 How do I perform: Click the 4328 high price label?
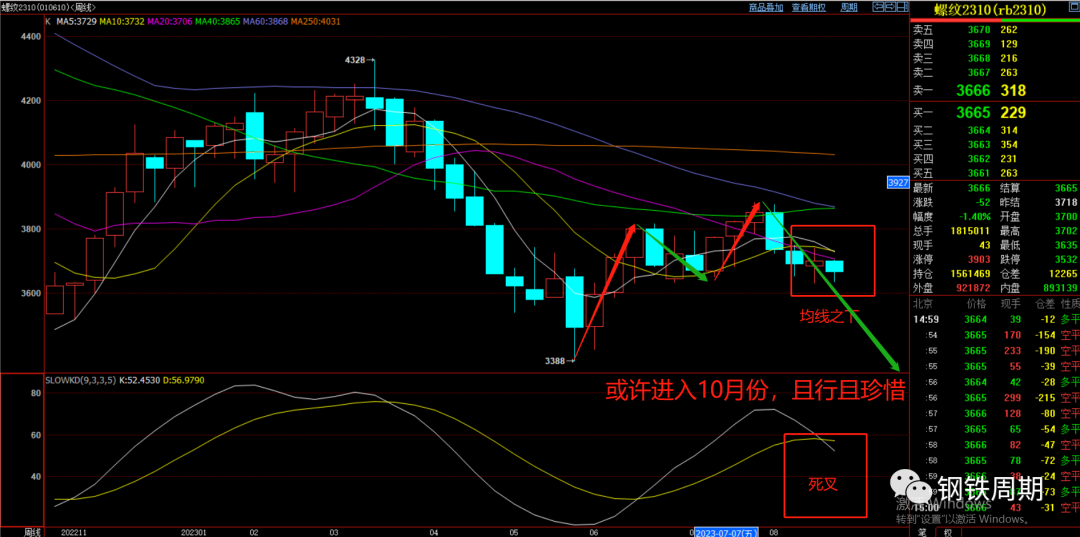point(354,61)
